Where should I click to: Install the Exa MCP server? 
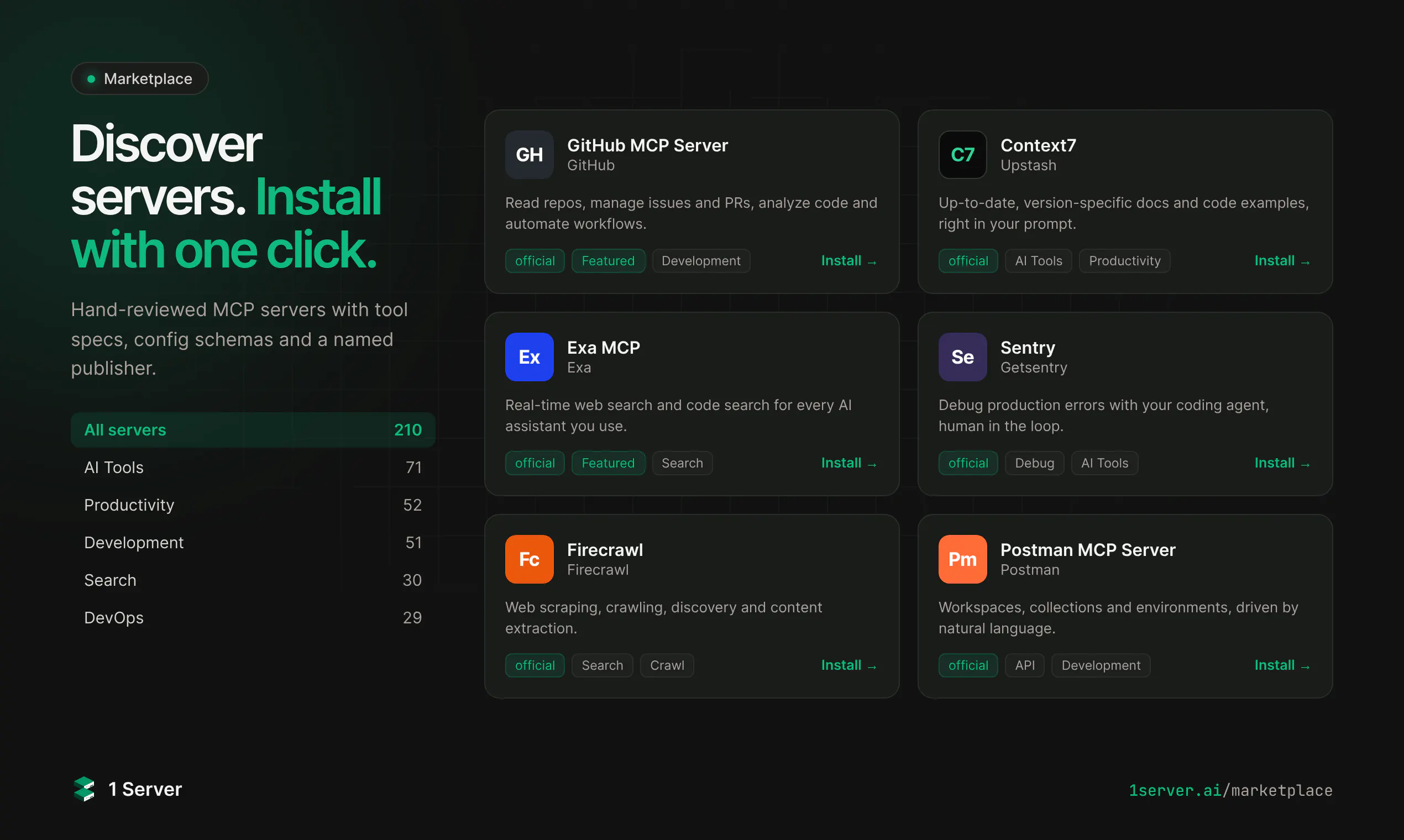coord(848,463)
